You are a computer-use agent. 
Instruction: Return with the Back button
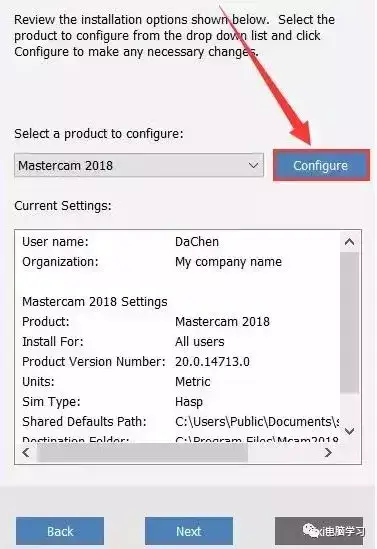click(60, 531)
